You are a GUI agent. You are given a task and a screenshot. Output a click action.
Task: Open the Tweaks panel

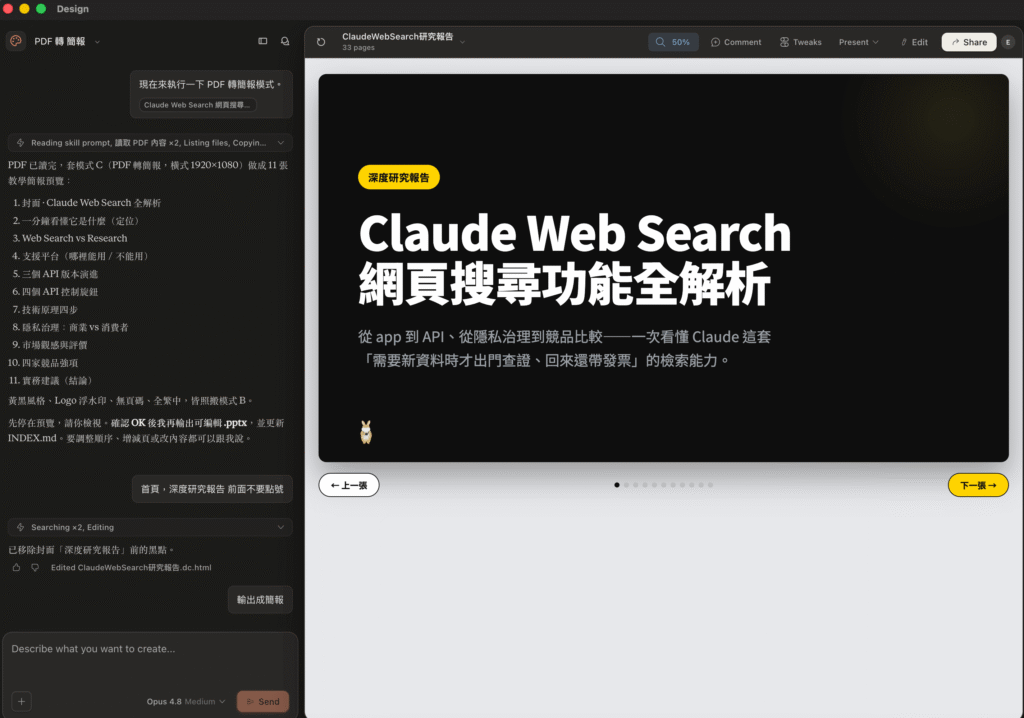pos(800,42)
